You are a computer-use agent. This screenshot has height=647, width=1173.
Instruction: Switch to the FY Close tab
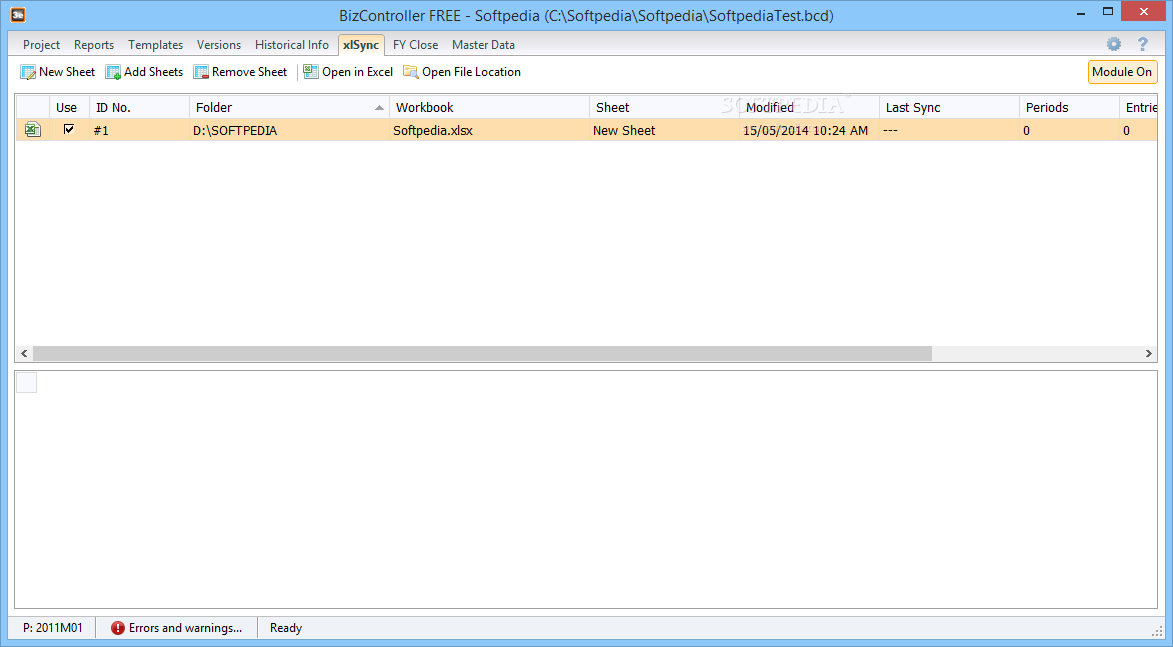[415, 45]
